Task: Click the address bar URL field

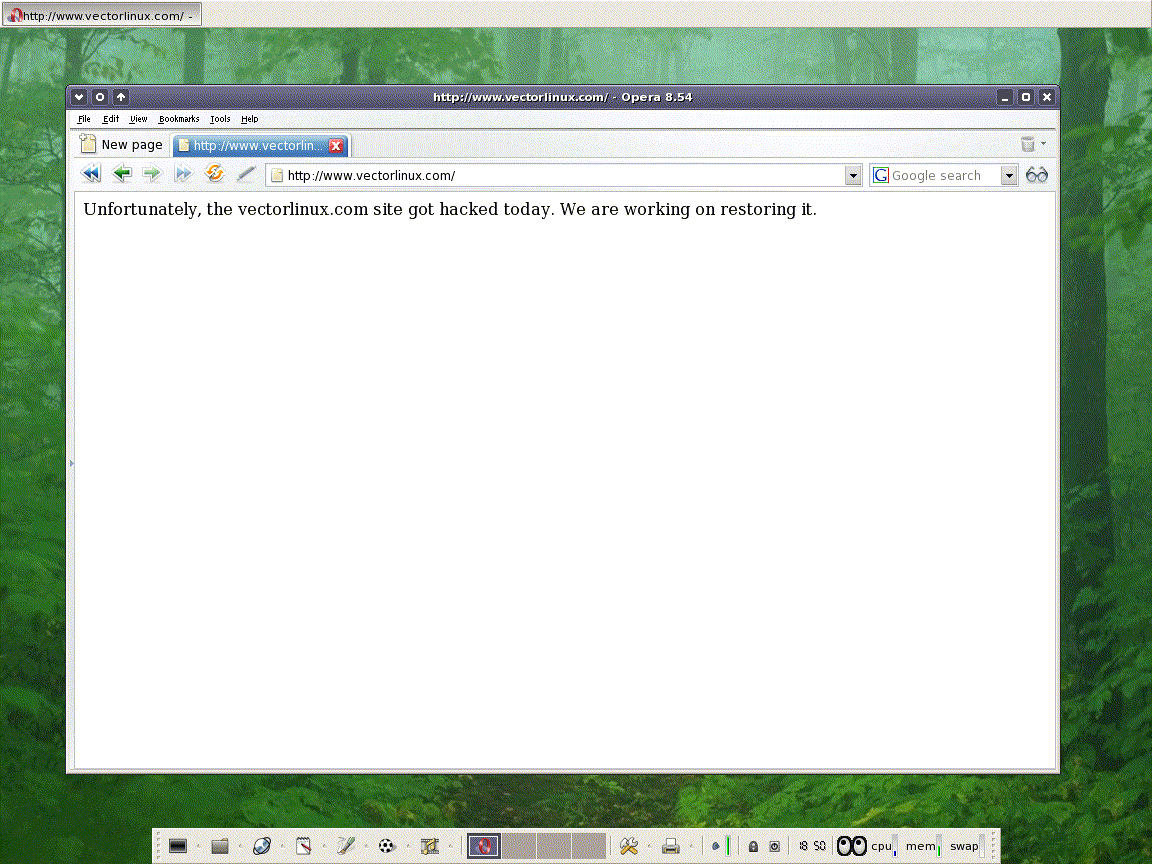Action: point(563,176)
